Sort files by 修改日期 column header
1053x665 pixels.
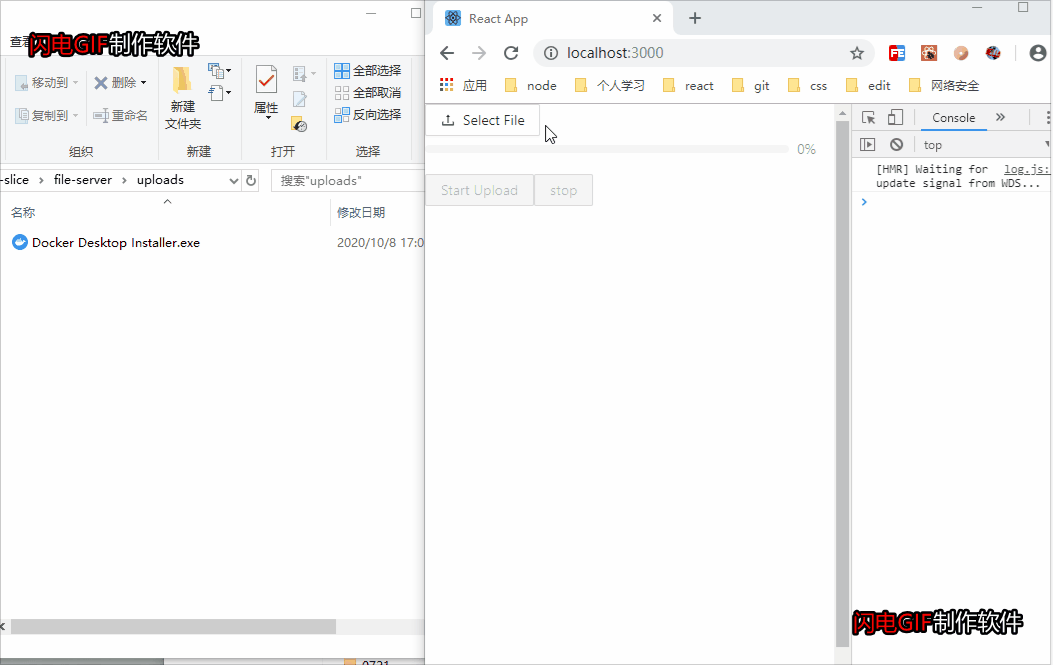click(378, 212)
